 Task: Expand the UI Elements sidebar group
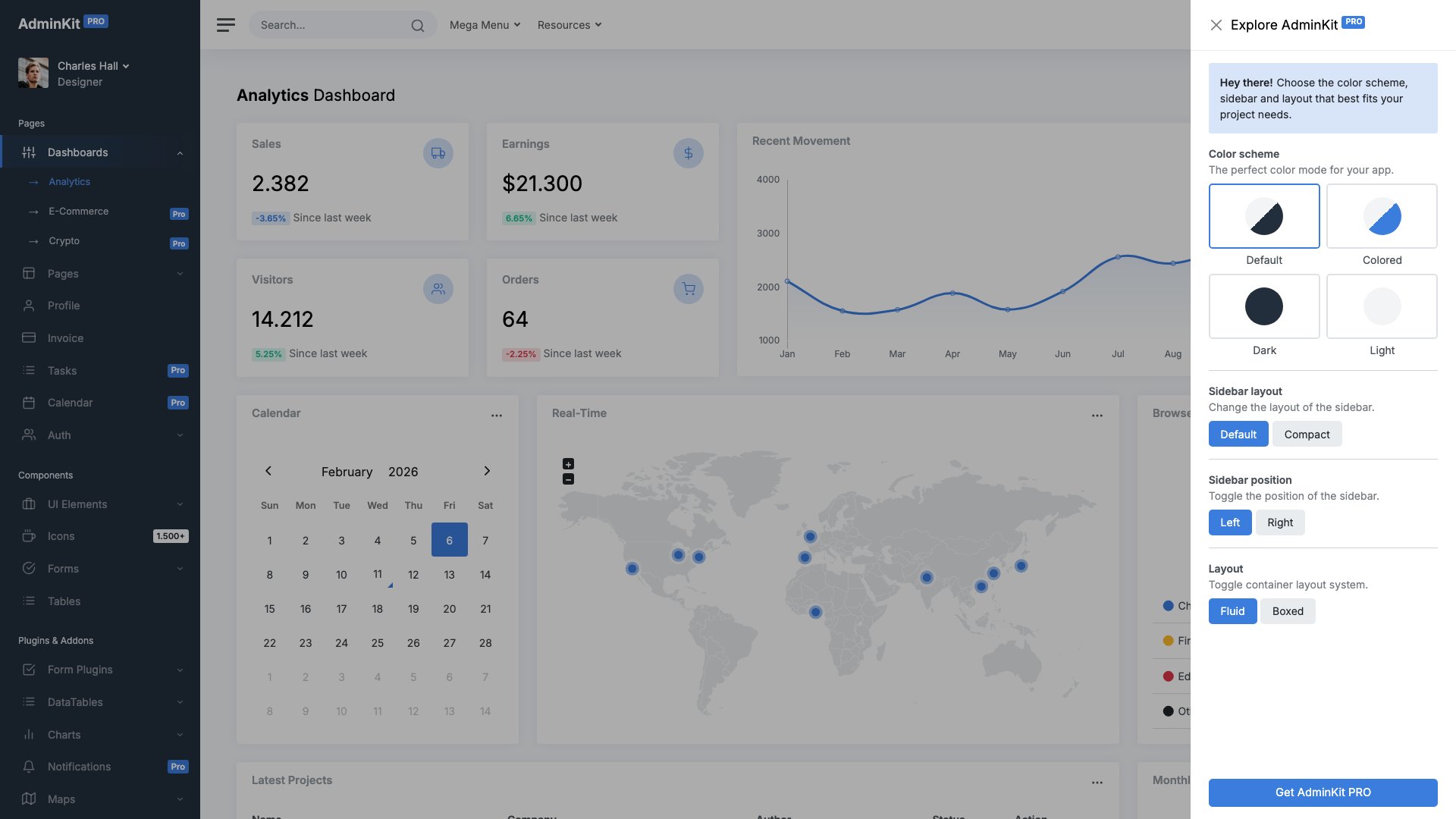[77, 504]
